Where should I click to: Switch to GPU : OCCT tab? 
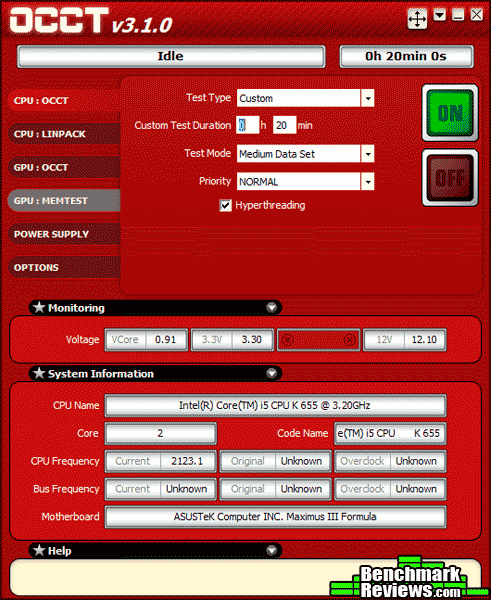point(64,167)
